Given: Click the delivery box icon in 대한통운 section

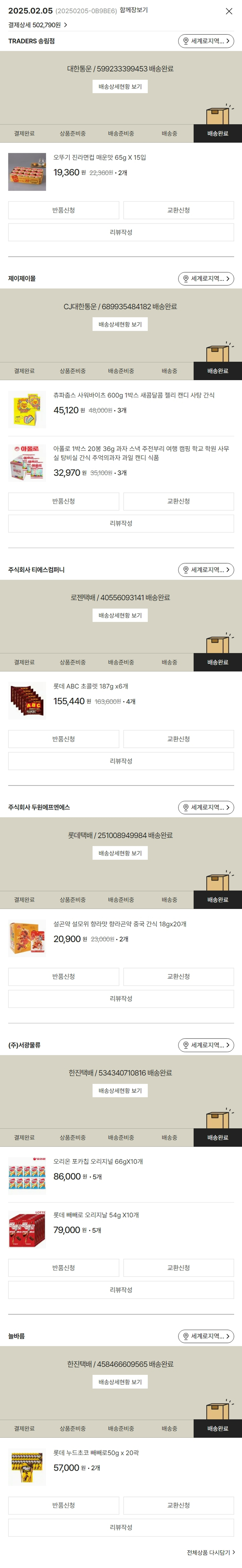Looking at the screenshot, I should tap(217, 114).
